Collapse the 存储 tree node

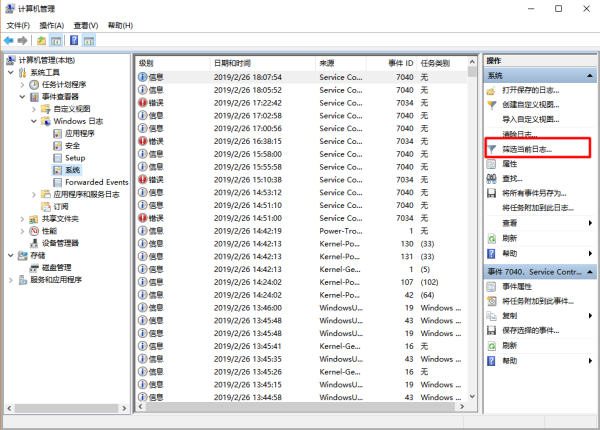tap(11, 256)
